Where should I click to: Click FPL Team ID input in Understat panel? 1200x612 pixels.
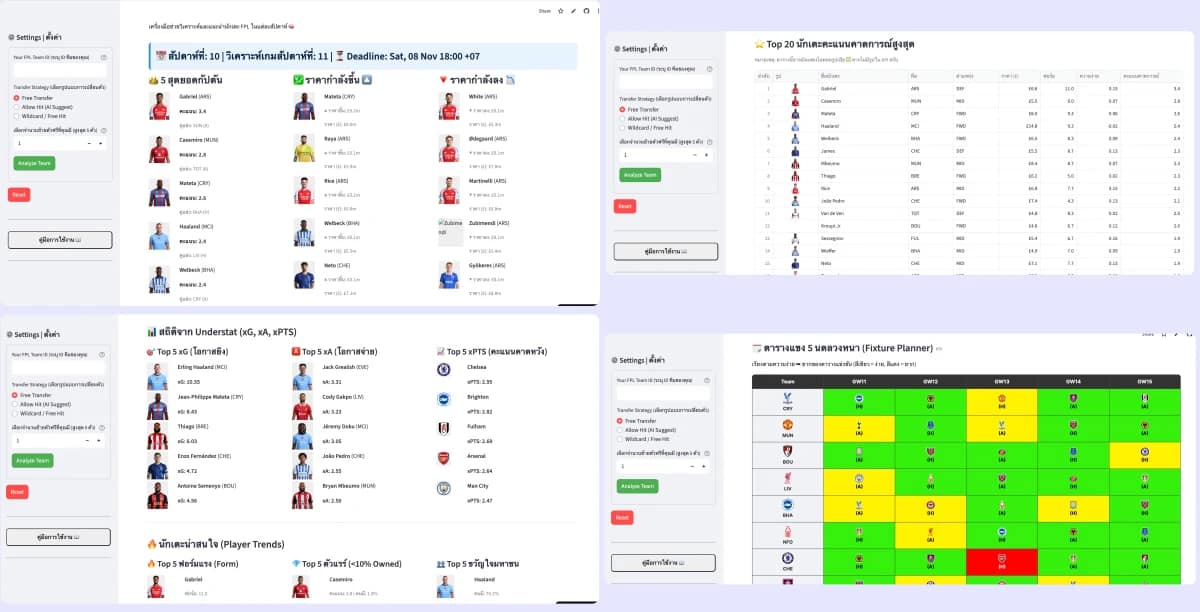[x=59, y=367]
